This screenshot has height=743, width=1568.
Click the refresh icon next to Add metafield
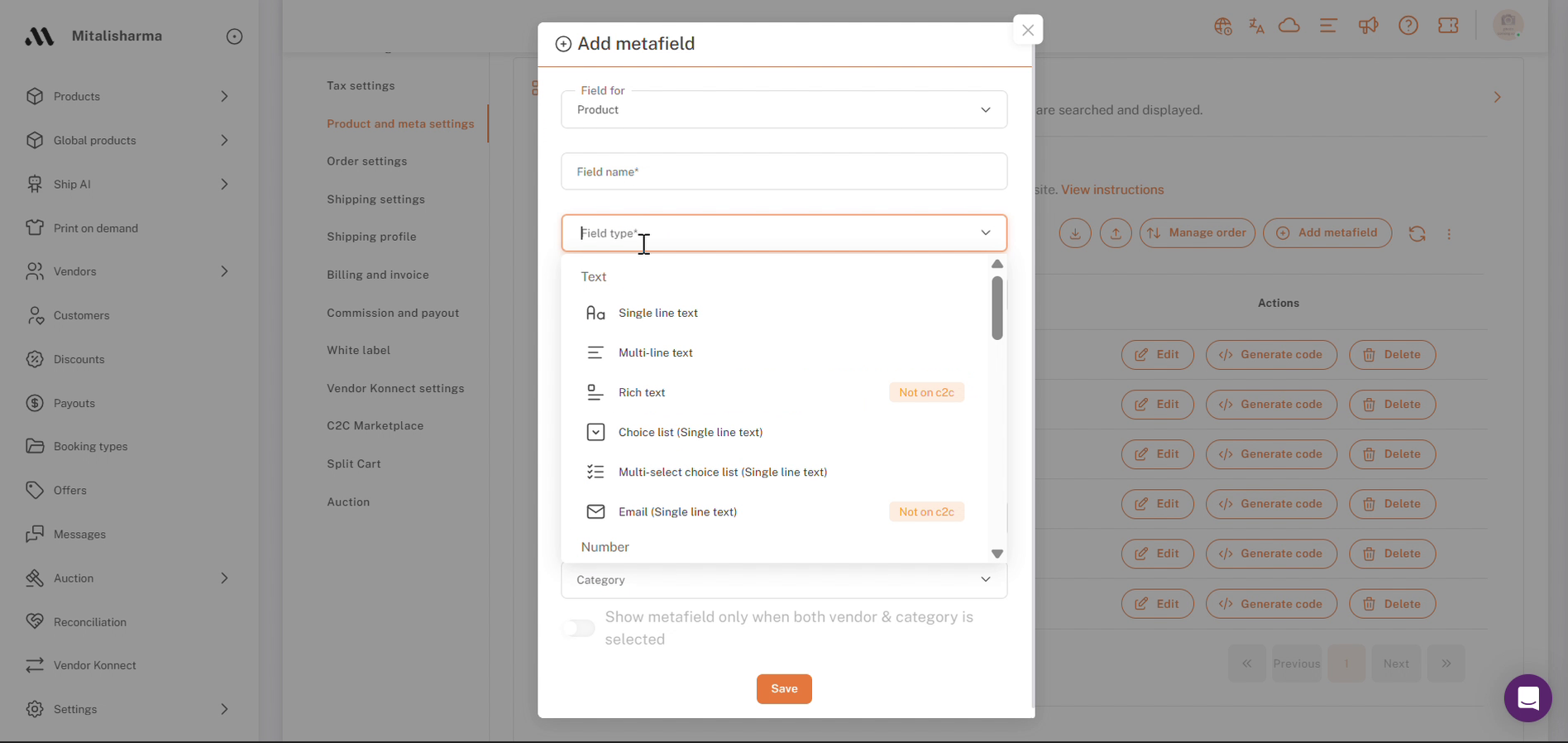click(1417, 234)
